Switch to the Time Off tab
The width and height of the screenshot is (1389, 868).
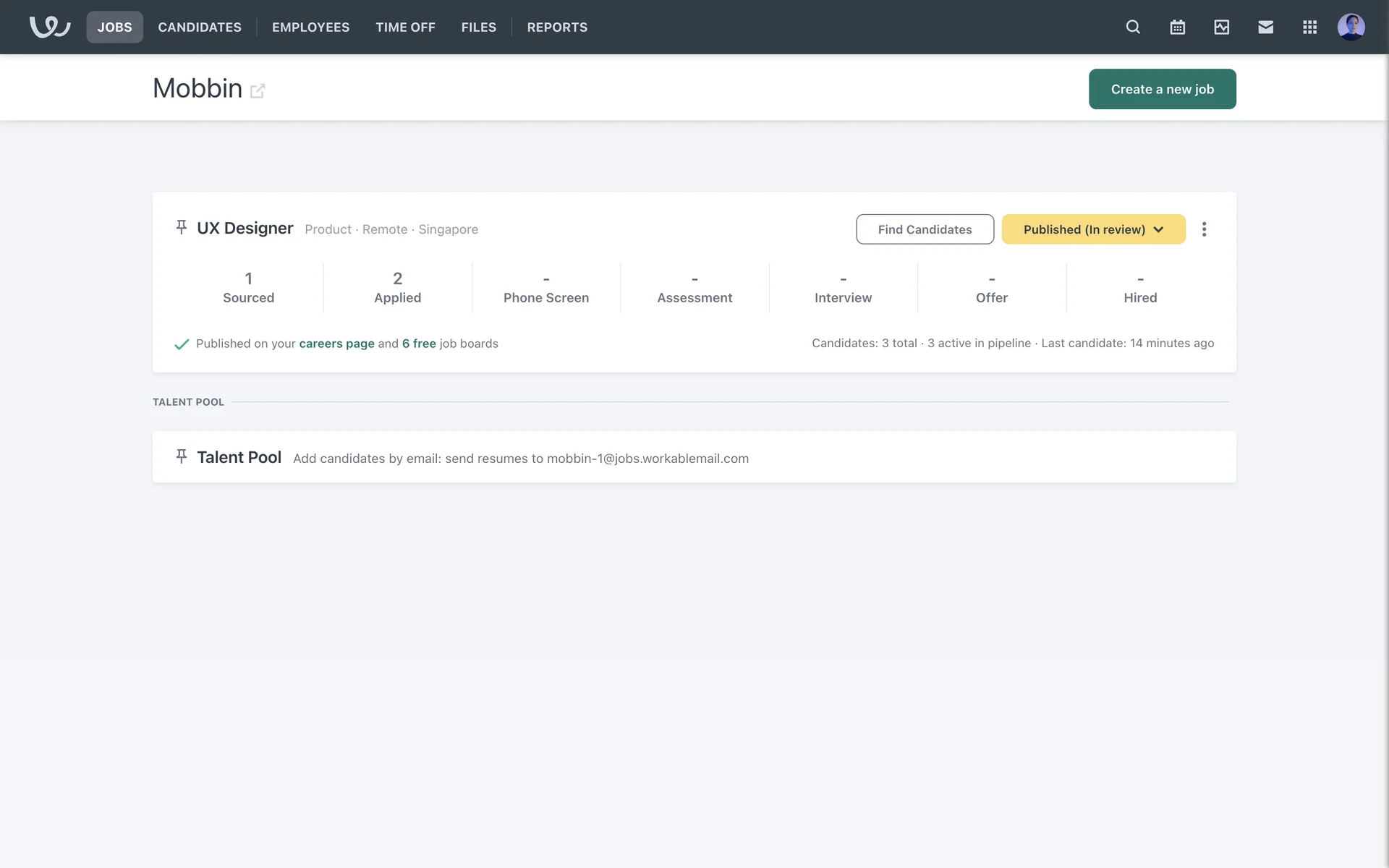pos(405,27)
